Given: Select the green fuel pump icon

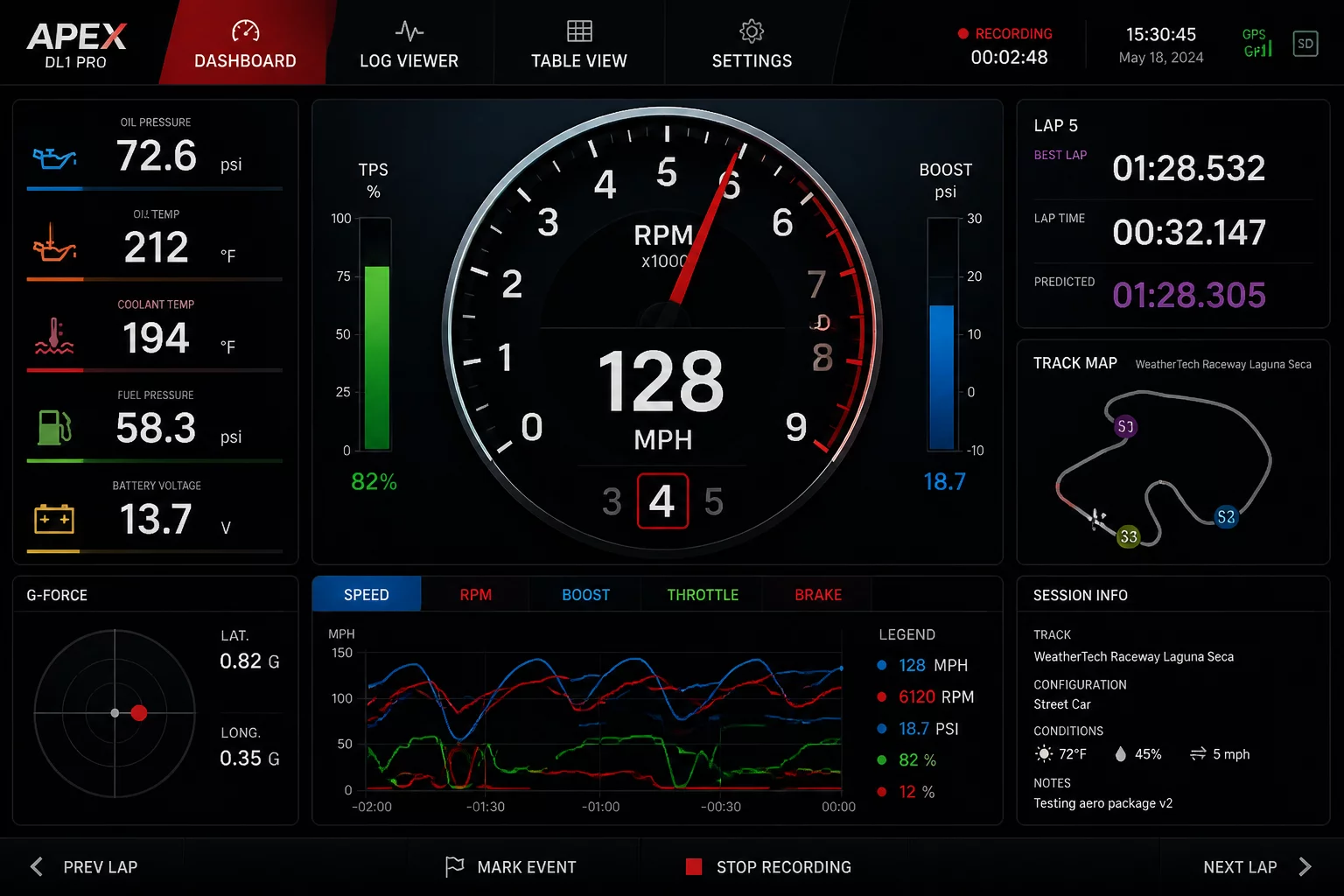Looking at the screenshot, I should click(x=54, y=427).
